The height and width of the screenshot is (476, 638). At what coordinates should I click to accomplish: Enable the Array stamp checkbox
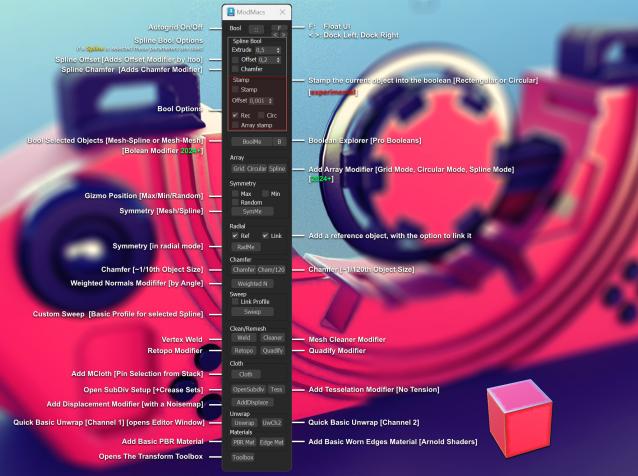click(x=235, y=125)
